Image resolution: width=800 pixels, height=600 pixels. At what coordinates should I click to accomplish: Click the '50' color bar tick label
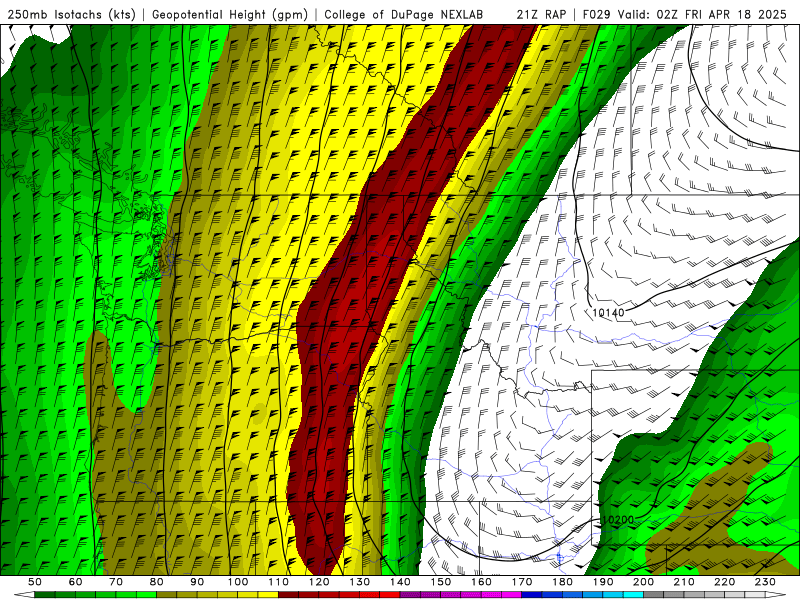(x=35, y=582)
